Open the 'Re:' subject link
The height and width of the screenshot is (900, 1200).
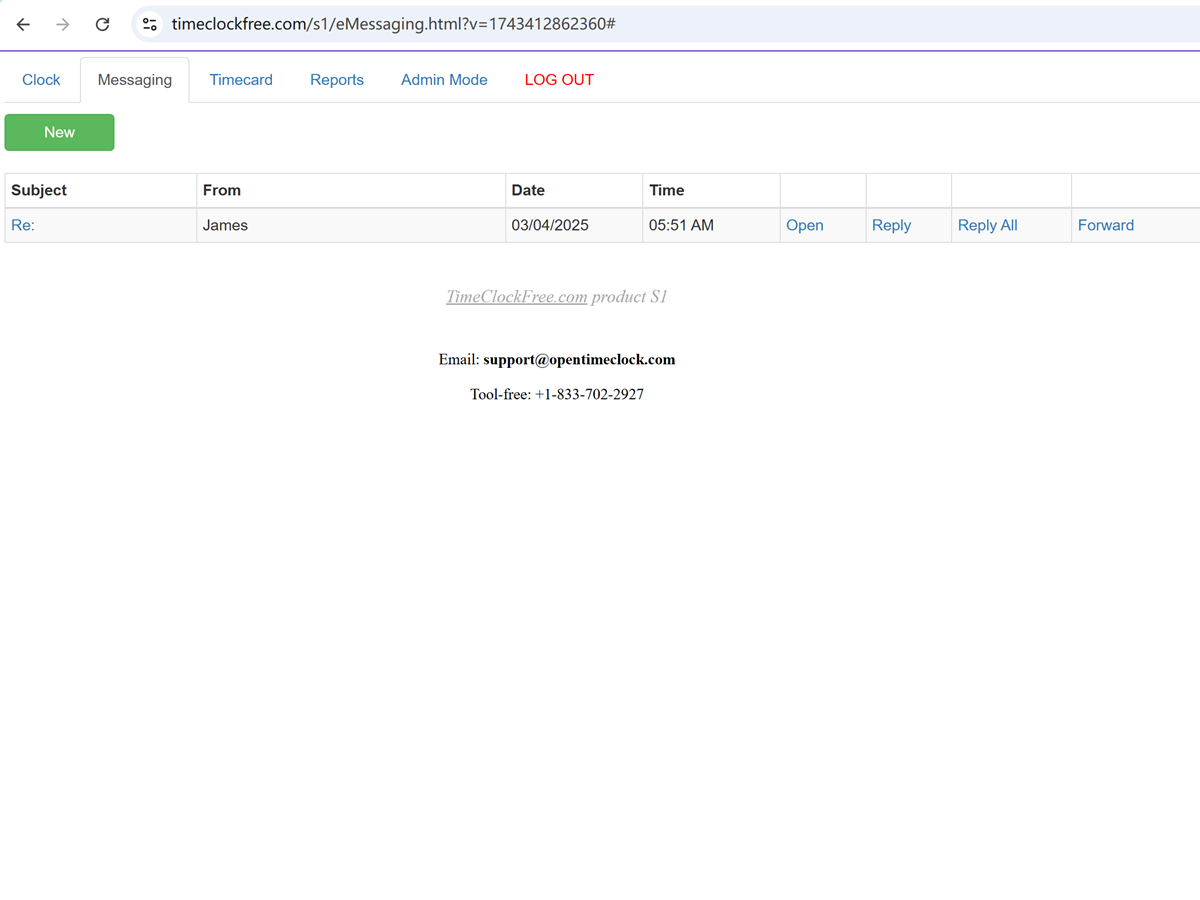click(23, 225)
